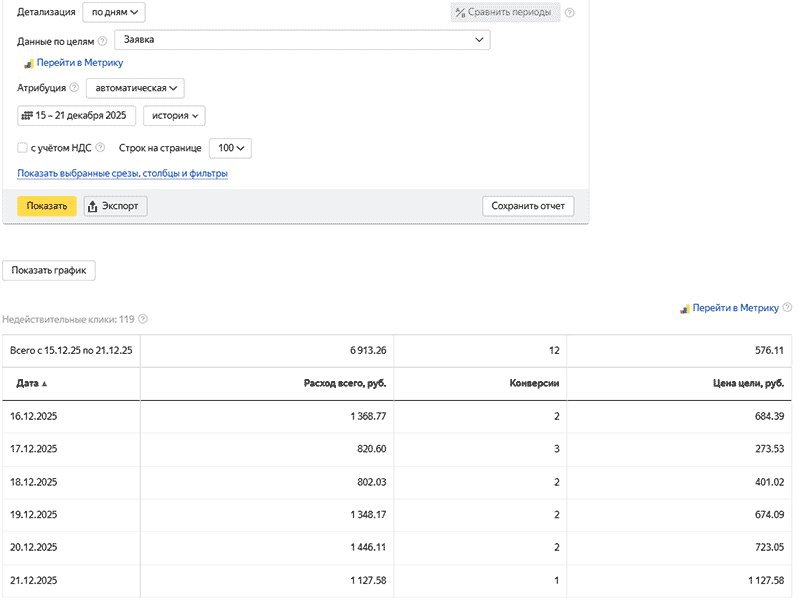Click the Экспорт button
Screen dimensions: 800x602
click(116, 206)
